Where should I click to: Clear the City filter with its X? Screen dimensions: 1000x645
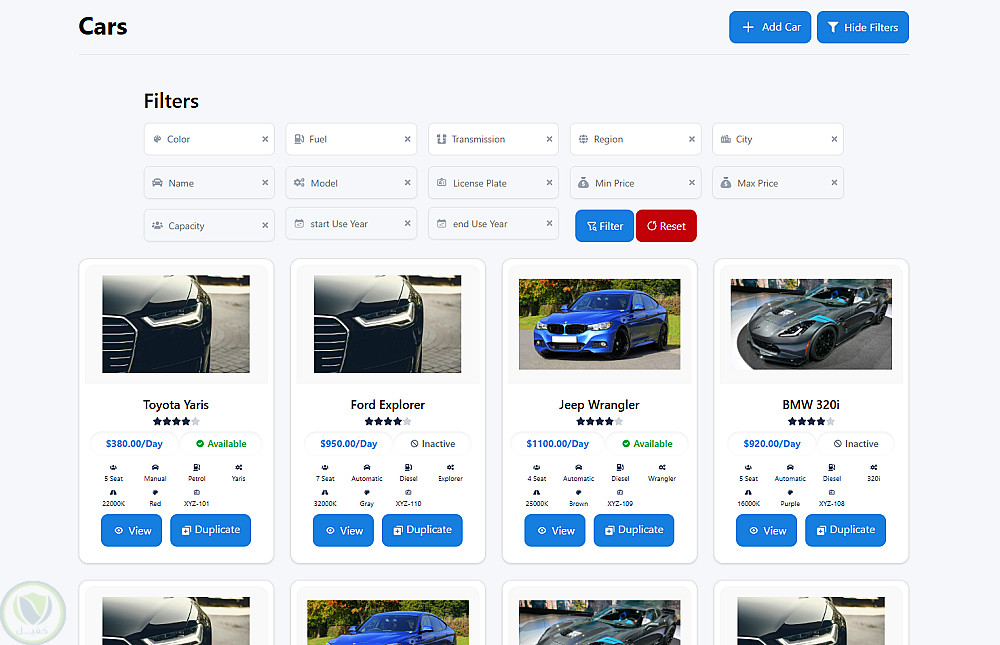tap(834, 139)
